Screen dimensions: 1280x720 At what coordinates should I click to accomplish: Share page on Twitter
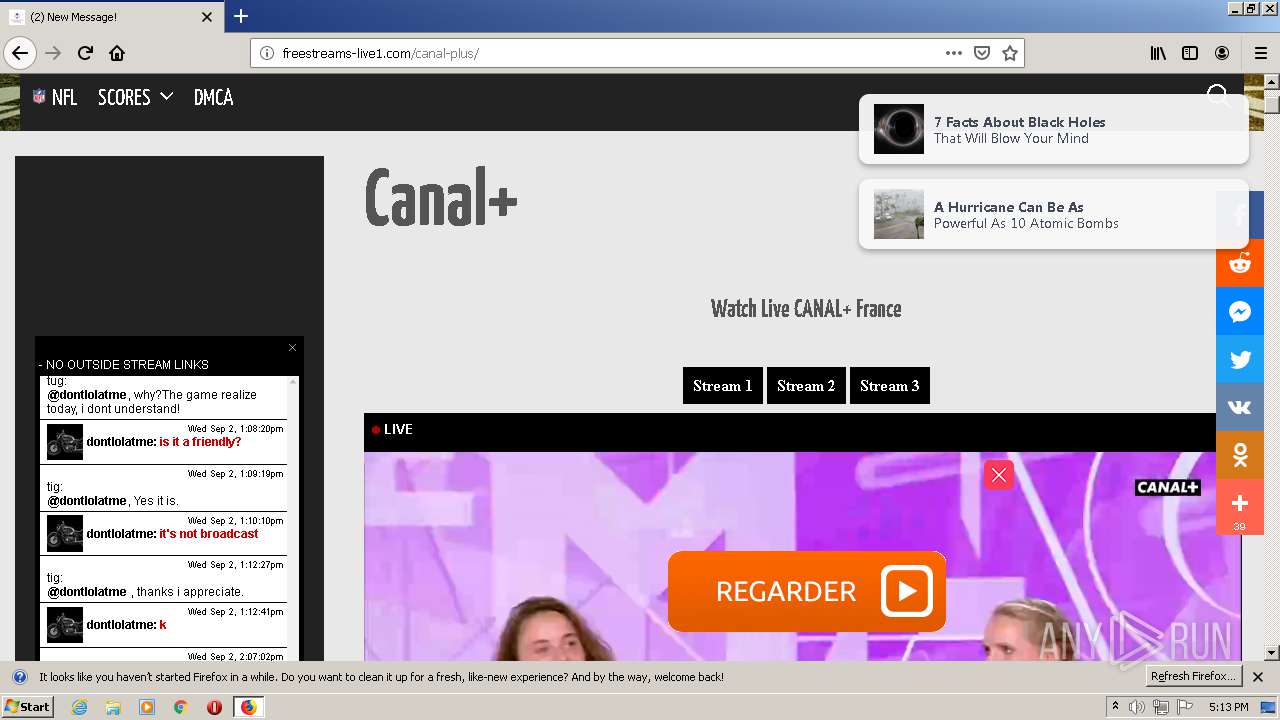(x=1240, y=359)
